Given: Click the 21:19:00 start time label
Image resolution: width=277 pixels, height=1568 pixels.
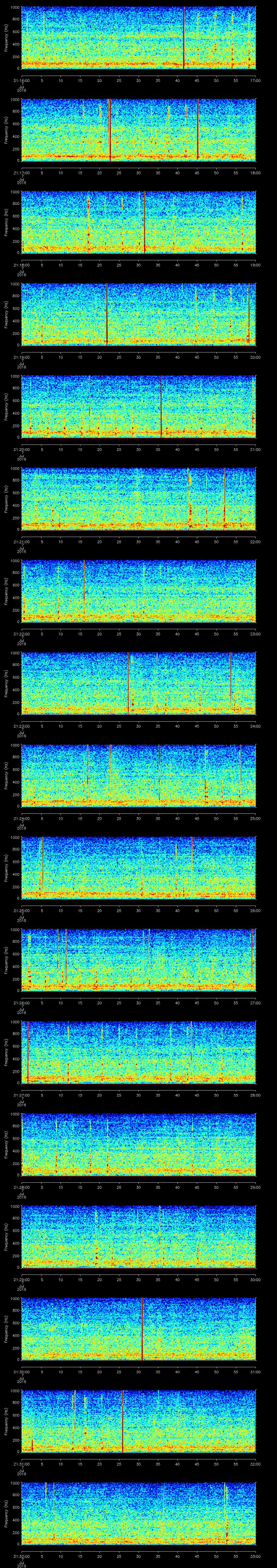Looking at the screenshot, I should click(x=21, y=357).
